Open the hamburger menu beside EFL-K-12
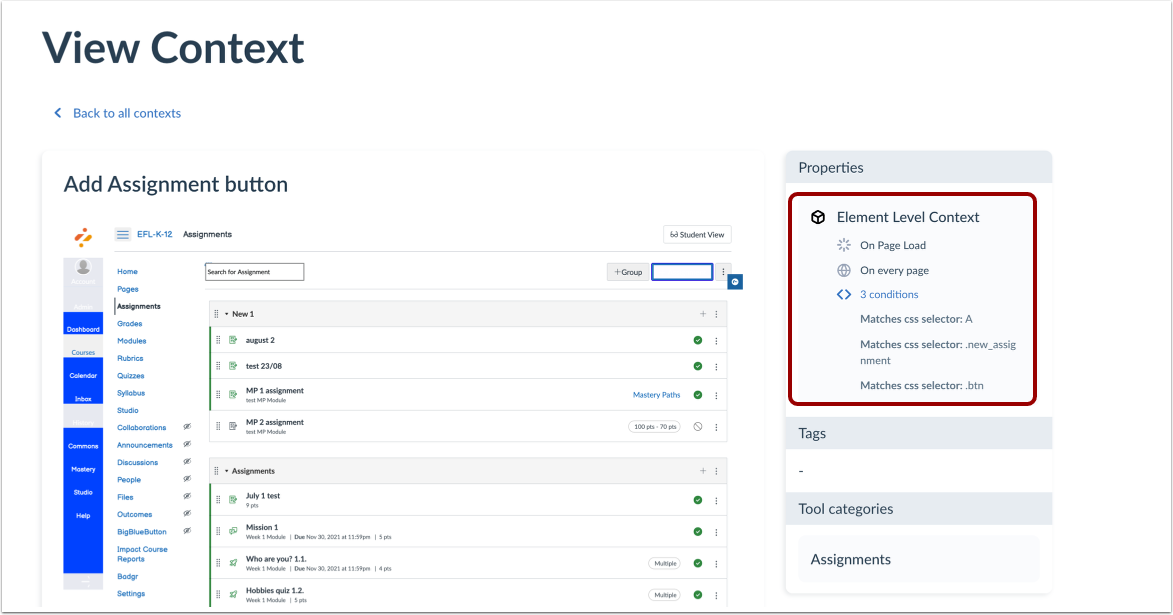 (x=123, y=234)
